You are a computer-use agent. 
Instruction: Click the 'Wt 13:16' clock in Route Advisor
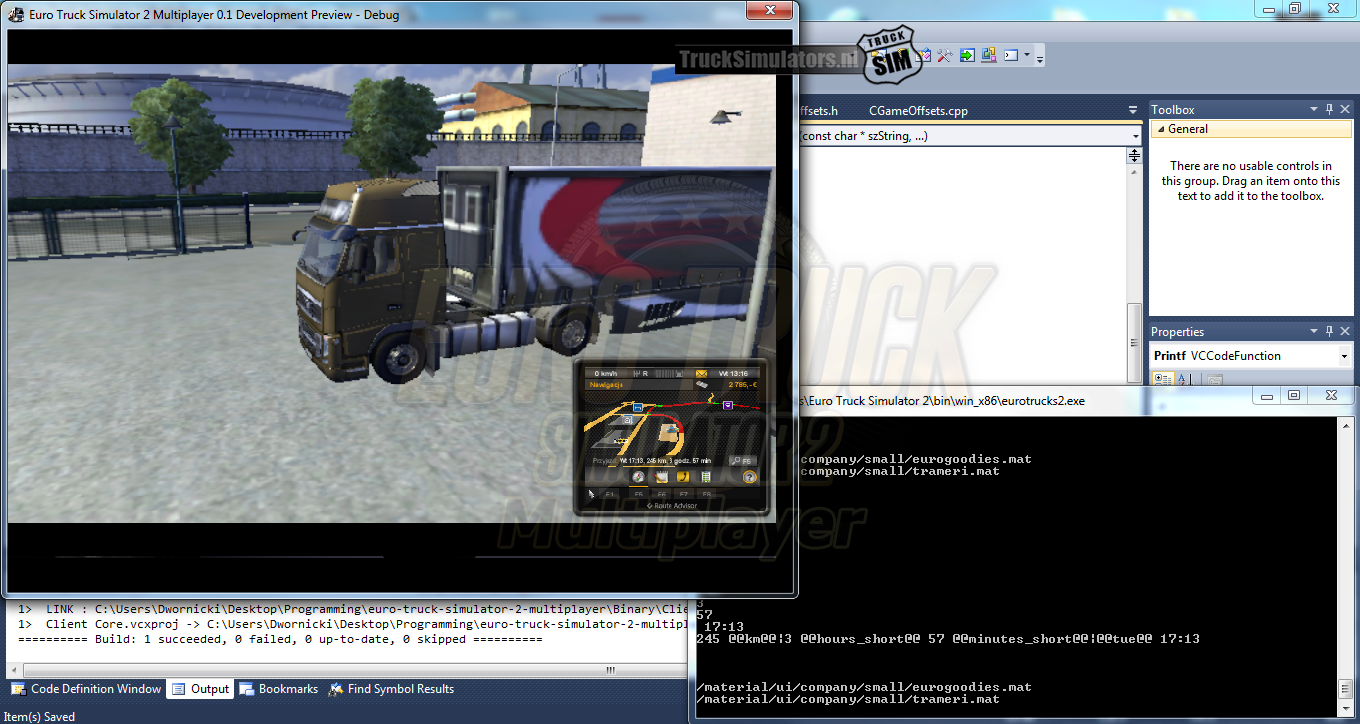[x=735, y=373]
